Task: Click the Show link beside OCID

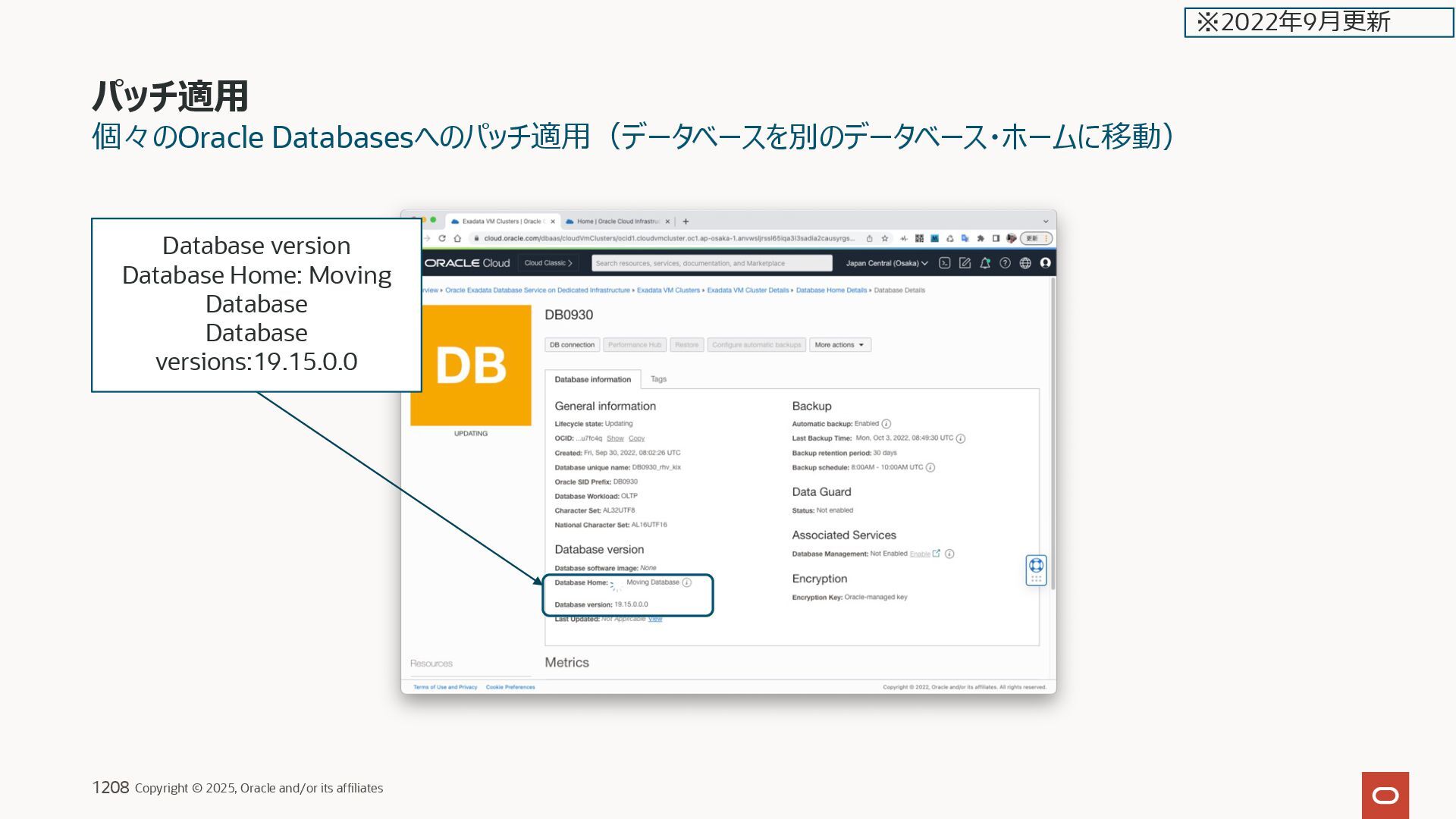Action: pos(615,438)
